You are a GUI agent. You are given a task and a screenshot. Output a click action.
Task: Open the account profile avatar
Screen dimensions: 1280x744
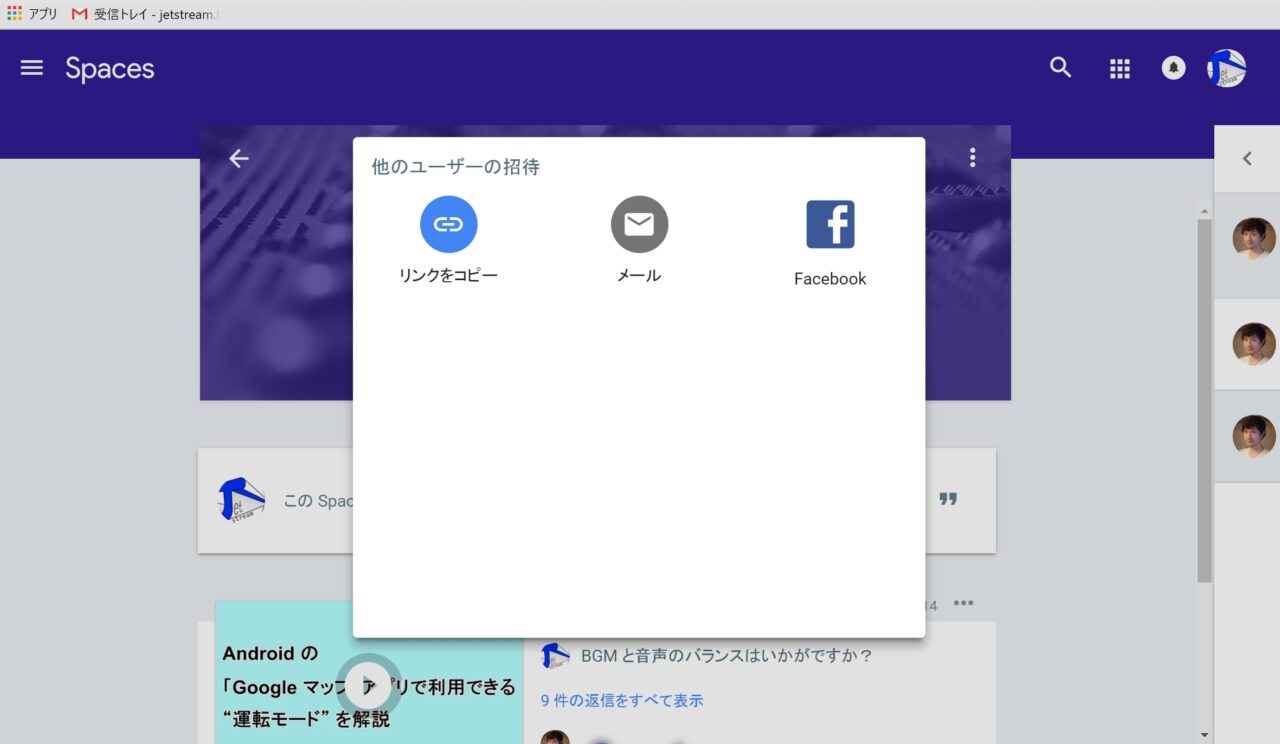tap(1226, 68)
